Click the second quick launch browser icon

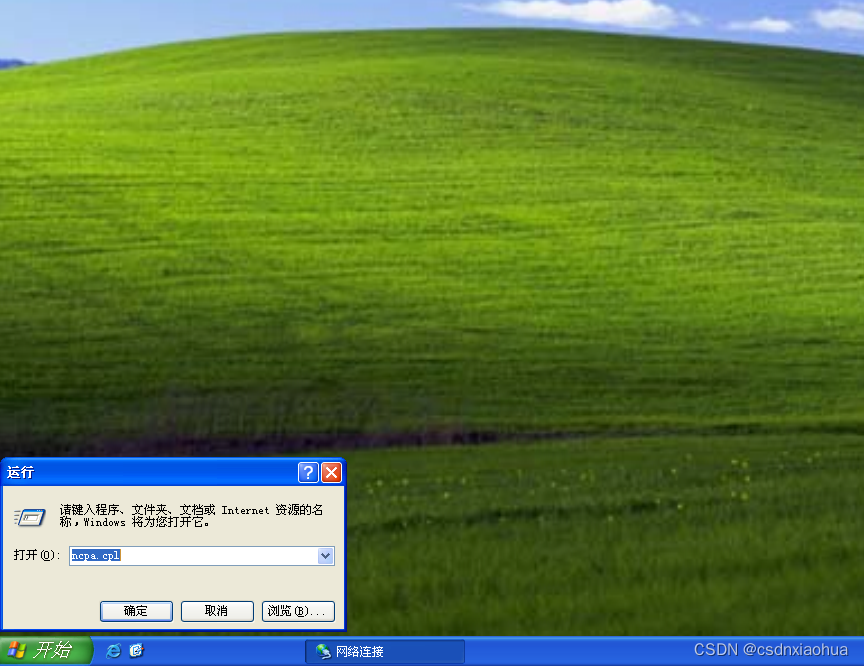coord(136,651)
